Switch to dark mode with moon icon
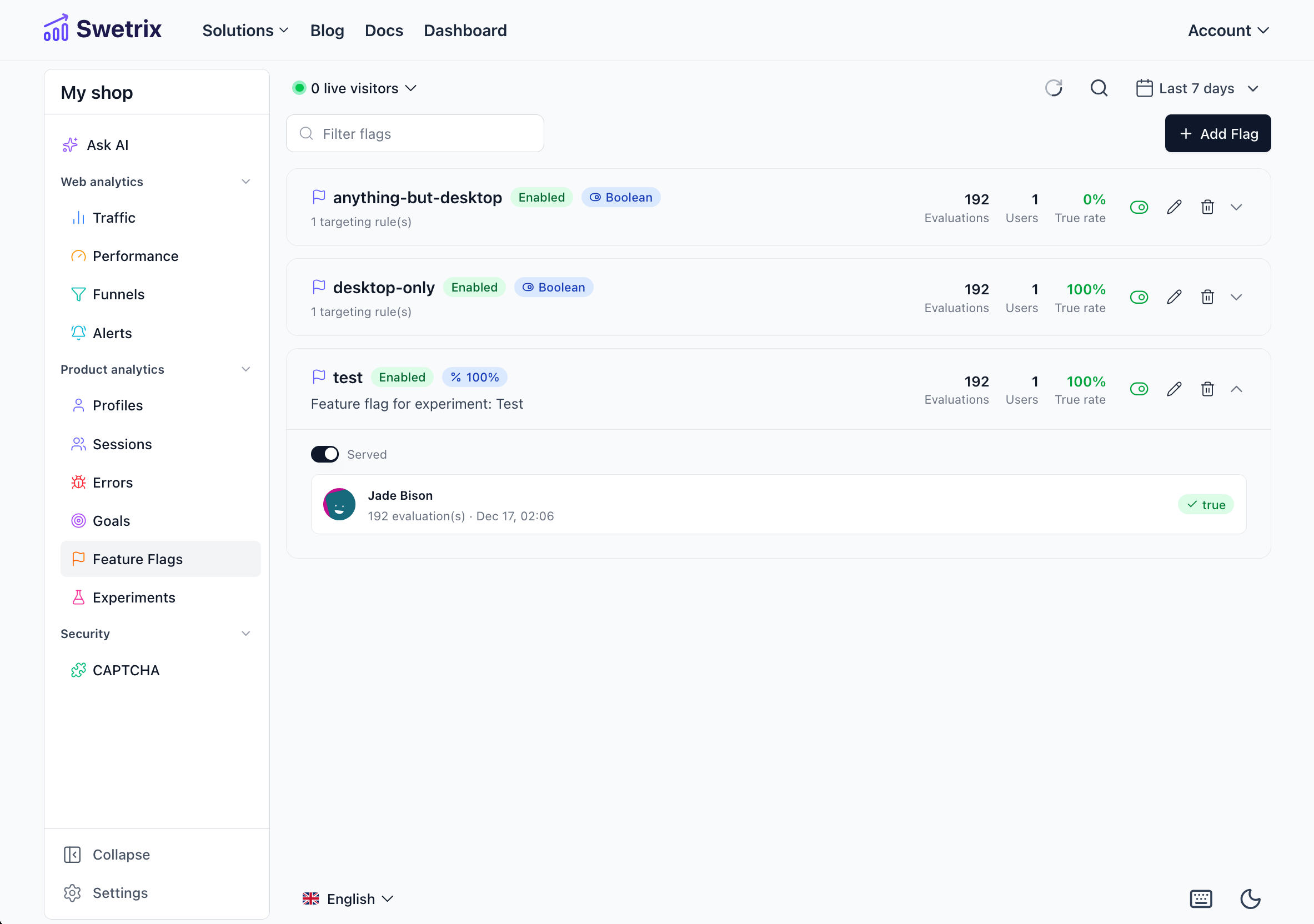 1250,898
